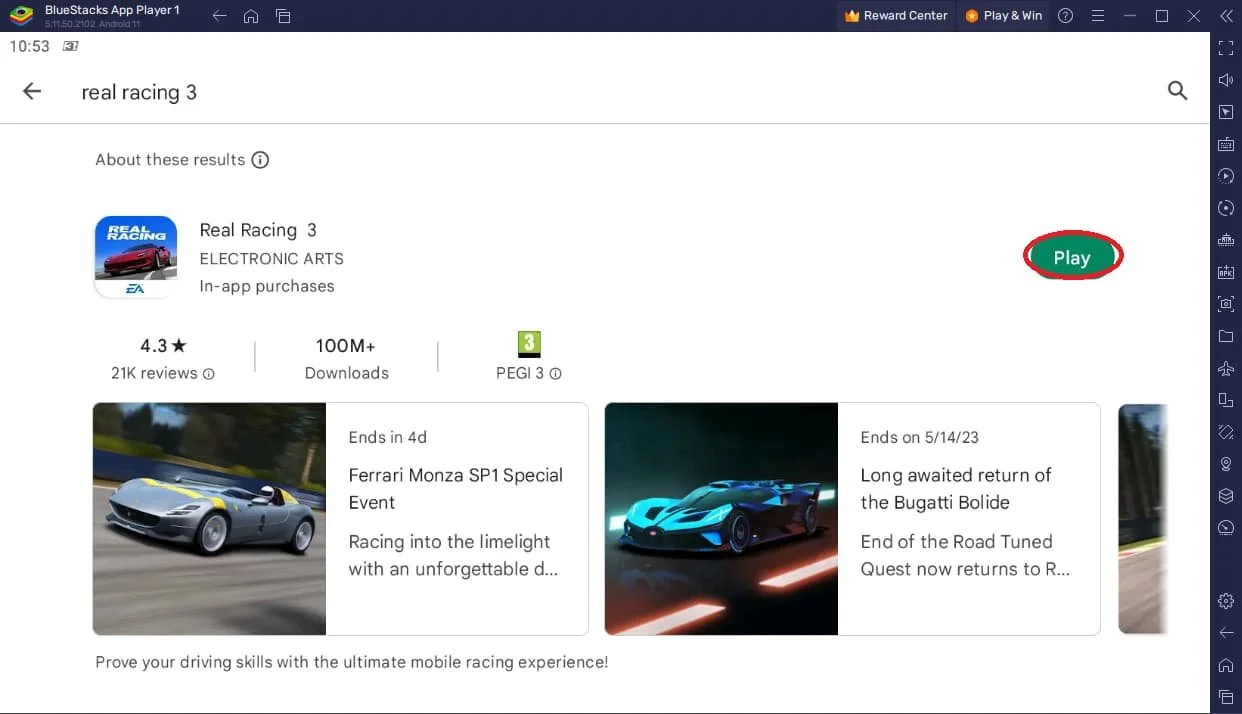Enable airplane mode from the sidebar
Screen dimensions: 1242x714
click(1226, 368)
